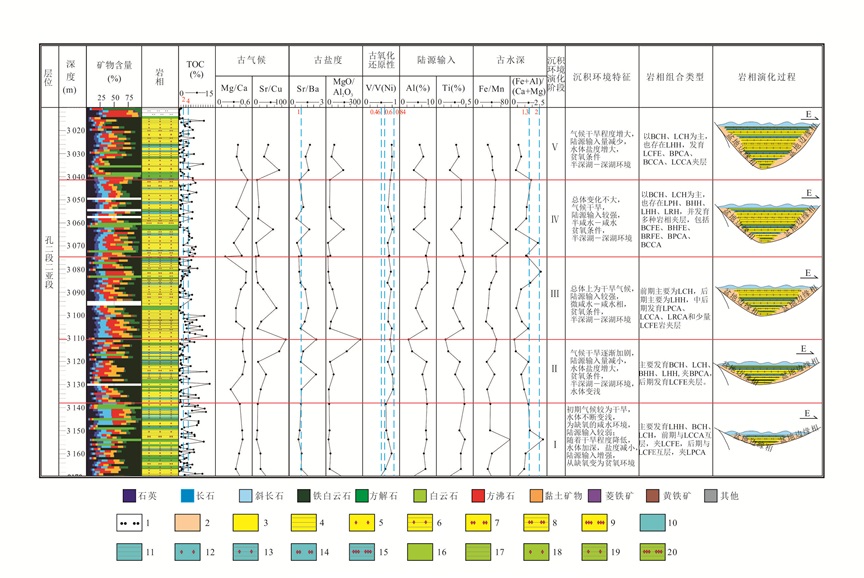Image resolution: width=864 pixels, height=578 pixels.
Task: Click the plain yellow pattern box 3
Action: [x=246, y=522]
